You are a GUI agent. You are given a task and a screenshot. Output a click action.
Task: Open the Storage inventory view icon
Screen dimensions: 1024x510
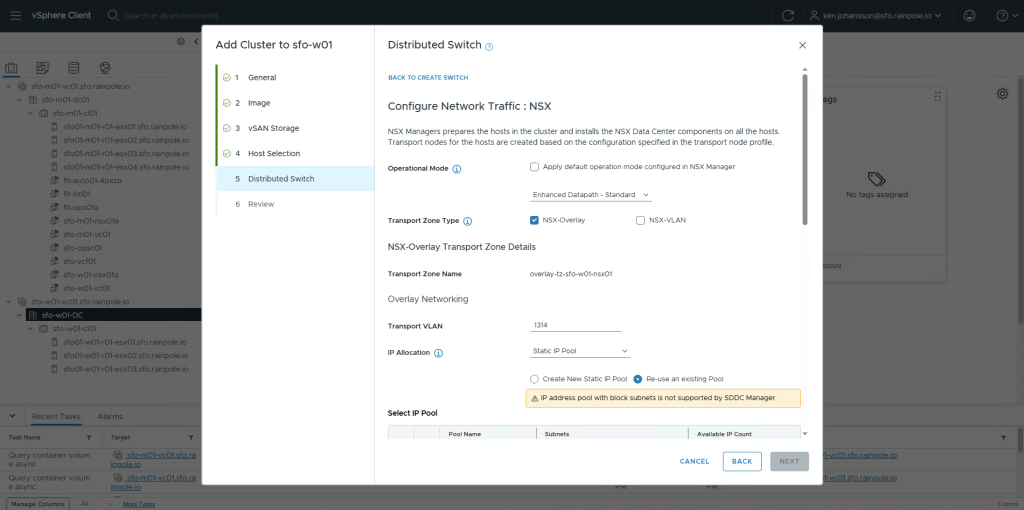(74, 68)
